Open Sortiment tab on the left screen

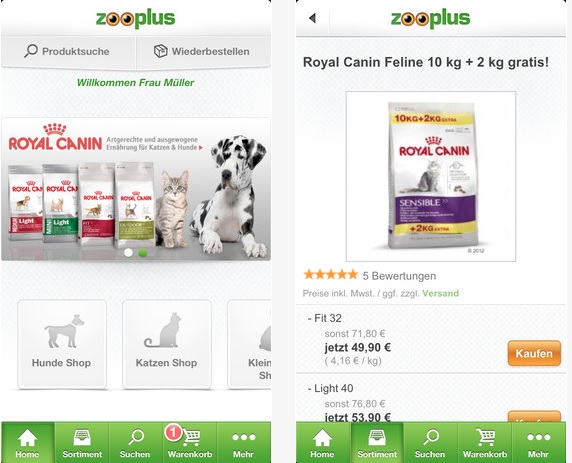click(82, 443)
